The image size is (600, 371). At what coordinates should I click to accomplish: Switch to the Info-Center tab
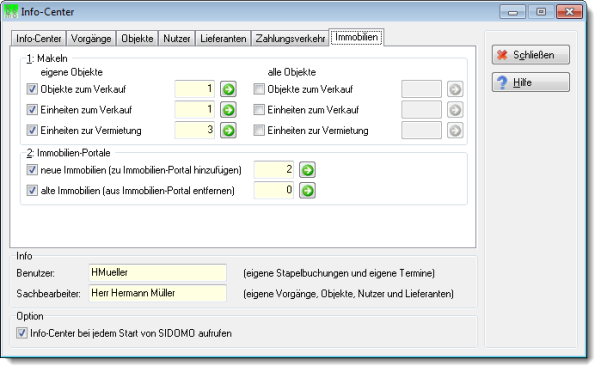[x=39, y=39]
